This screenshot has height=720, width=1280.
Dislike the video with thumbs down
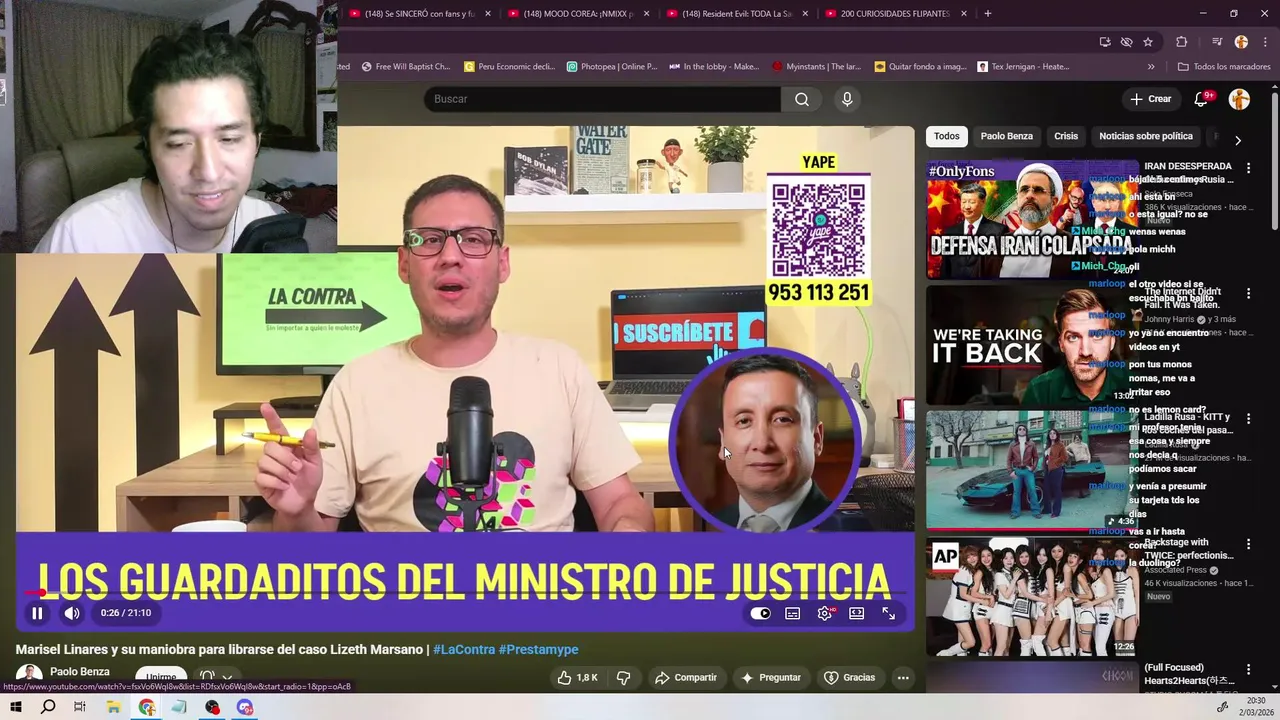pos(624,677)
